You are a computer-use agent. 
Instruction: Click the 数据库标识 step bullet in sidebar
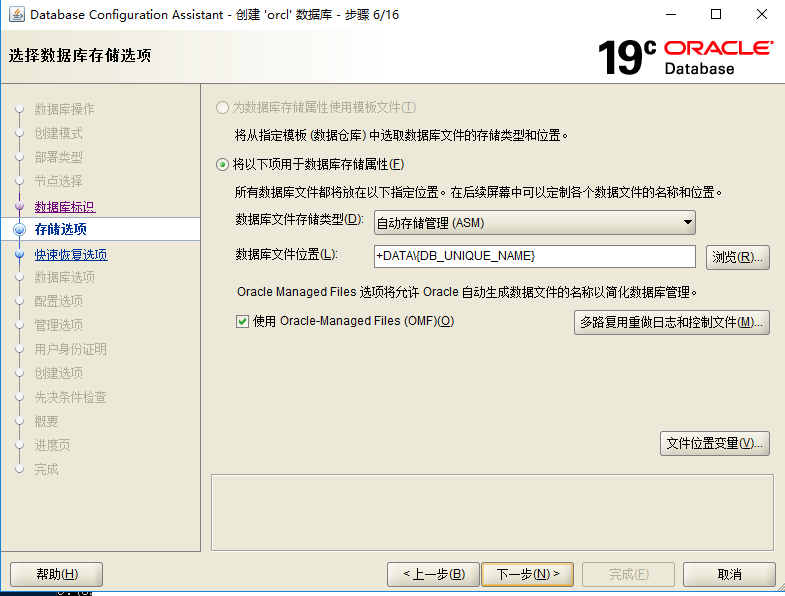point(19,206)
